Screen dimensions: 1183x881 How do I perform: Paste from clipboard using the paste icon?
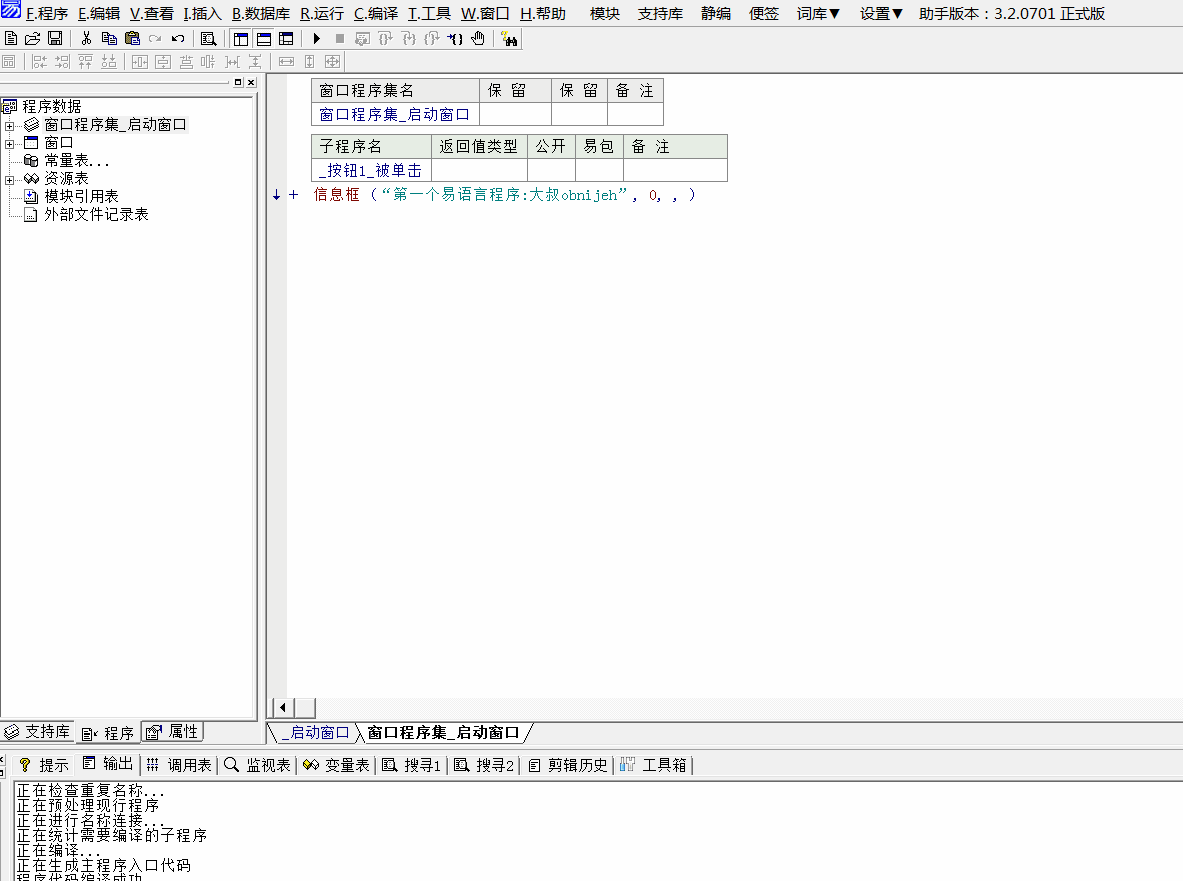[x=133, y=38]
